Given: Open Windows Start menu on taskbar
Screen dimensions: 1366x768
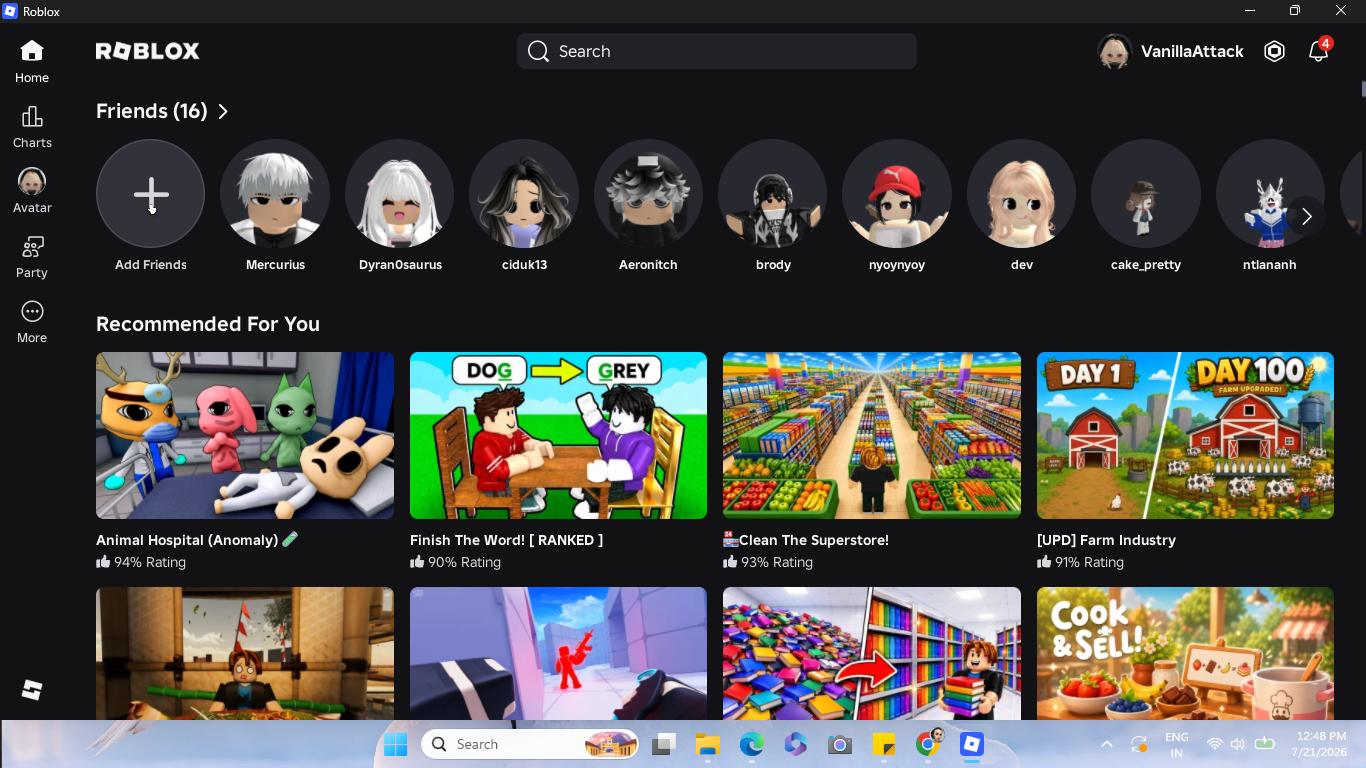Looking at the screenshot, I should click(x=396, y=744).
